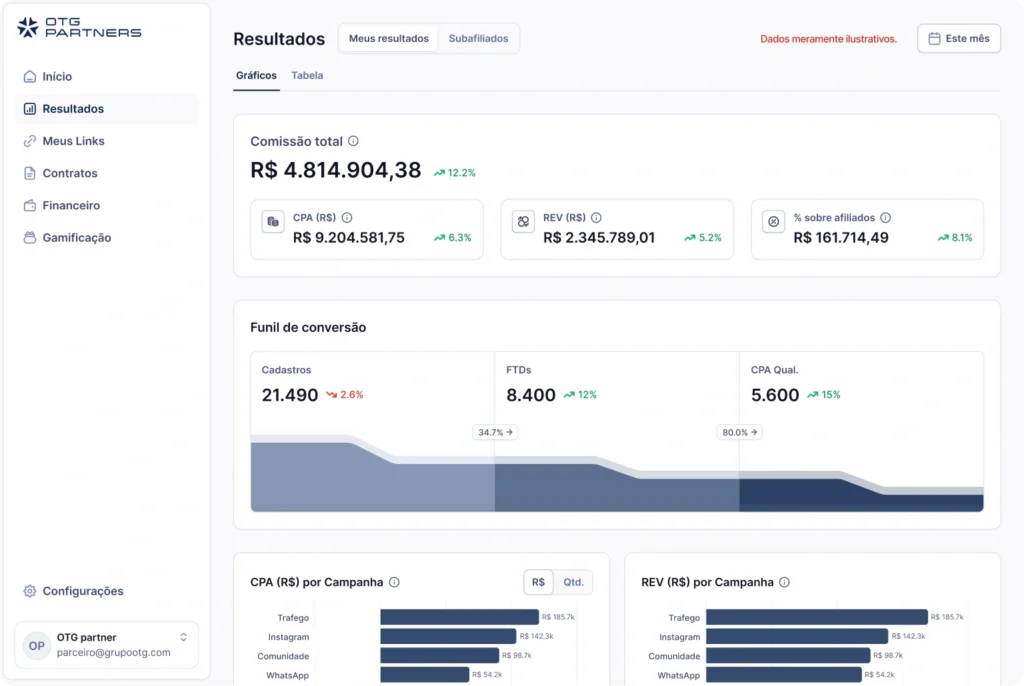Click info icon beside % sobre afiliados
1024x686 pixels.
pos(886,218)
